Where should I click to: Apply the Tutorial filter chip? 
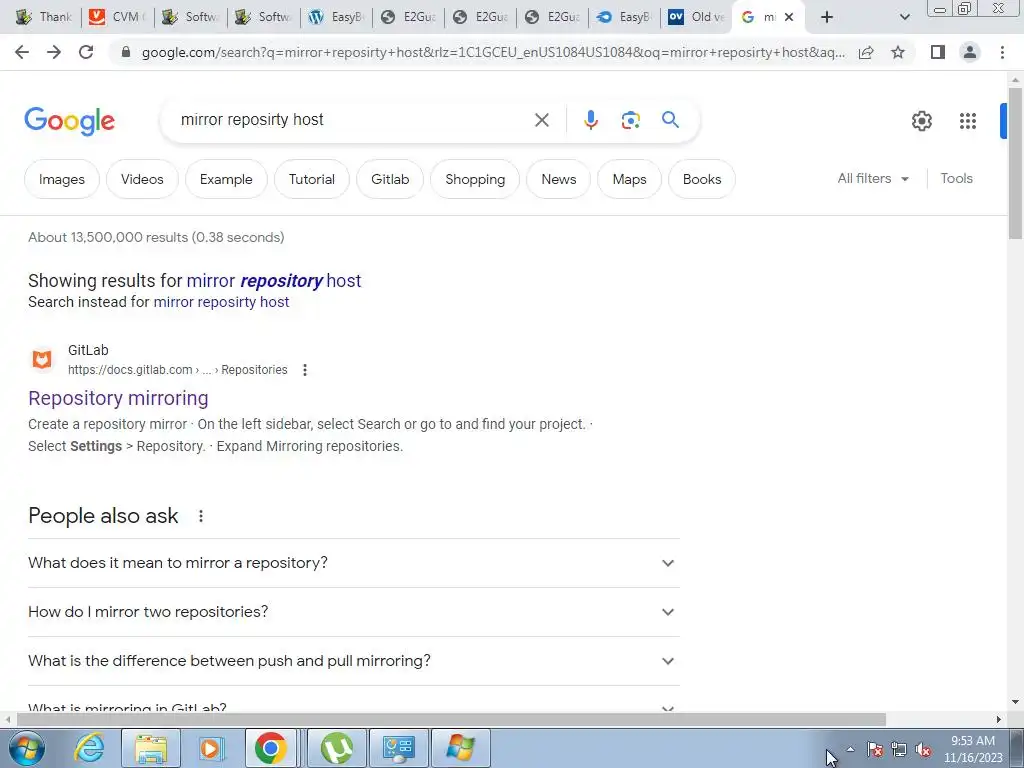[312, 179]
